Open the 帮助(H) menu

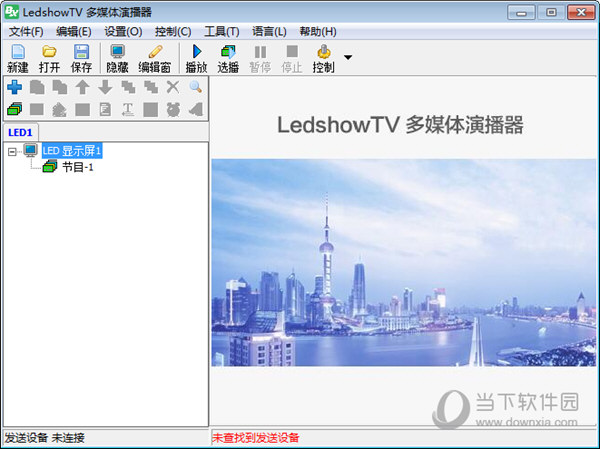pyautogui.click(x=318, y=32)
